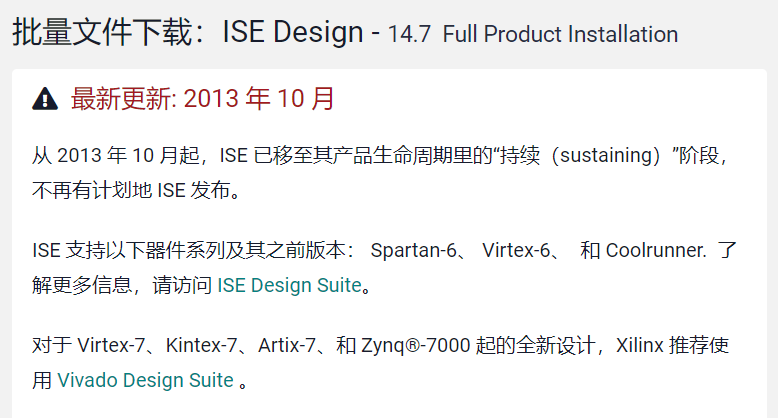778x418 pixels.
Task: Click the line '不再有计划地 ISE 发布。'
Action: [x=136, y=191]
